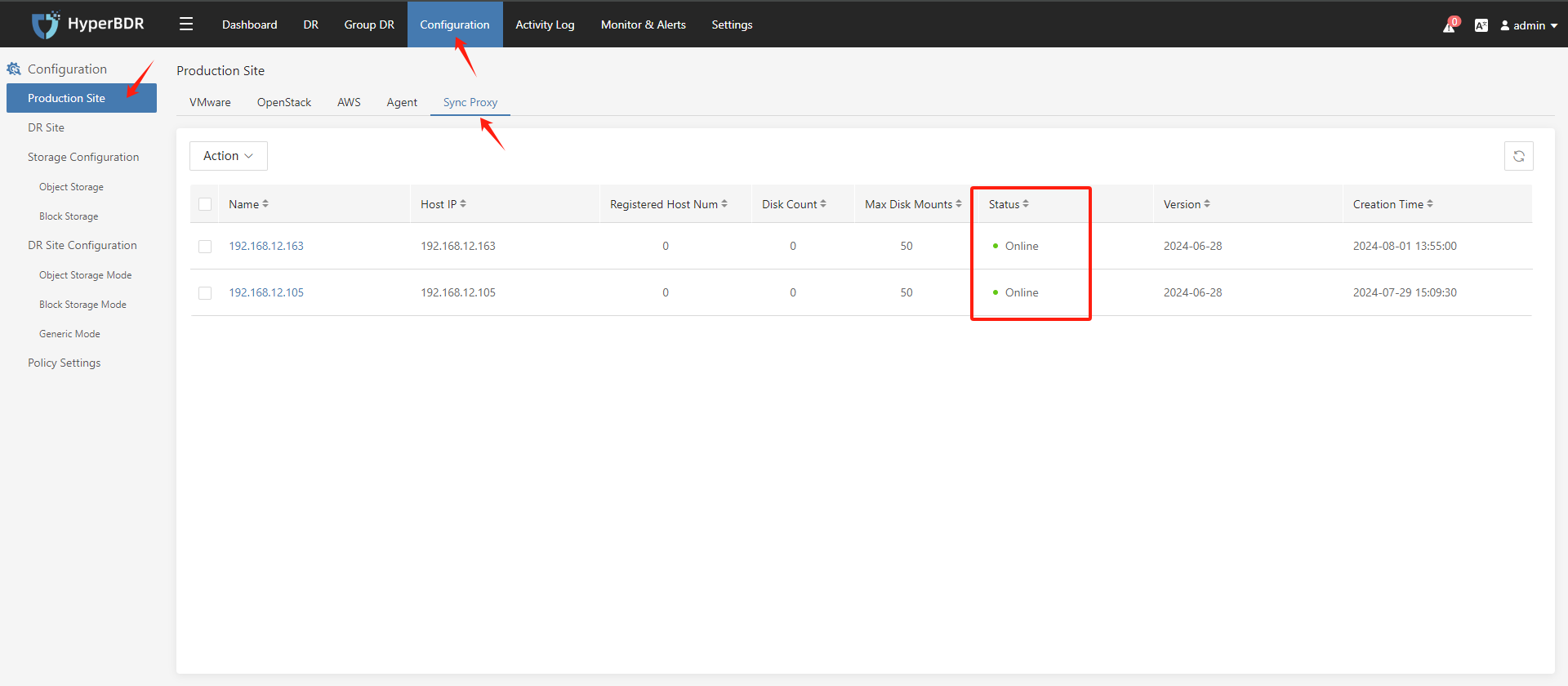Select DR Site in sidebar
The width and height of the screenshot is (1568, 686).
click(82, 127)
